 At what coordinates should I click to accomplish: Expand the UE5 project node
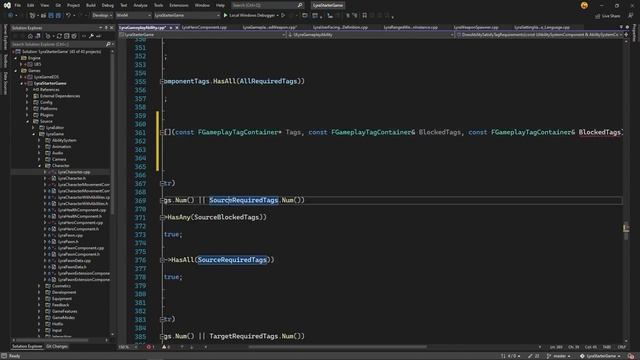(x=21, y=64)
